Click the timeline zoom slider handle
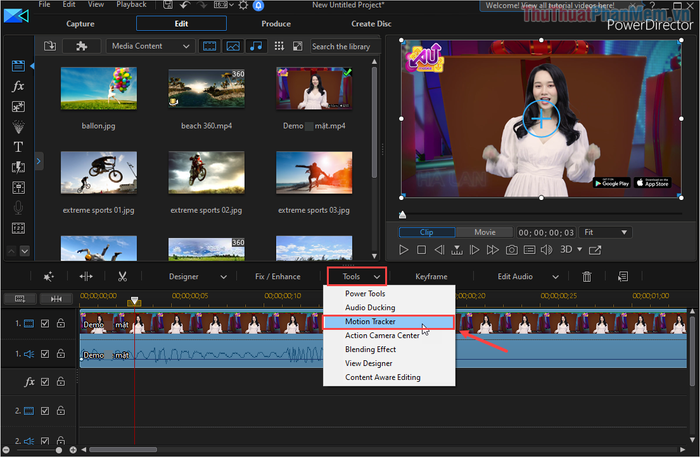Image resolution: width=700 pixels, height=457 pixels. point(58,450)
